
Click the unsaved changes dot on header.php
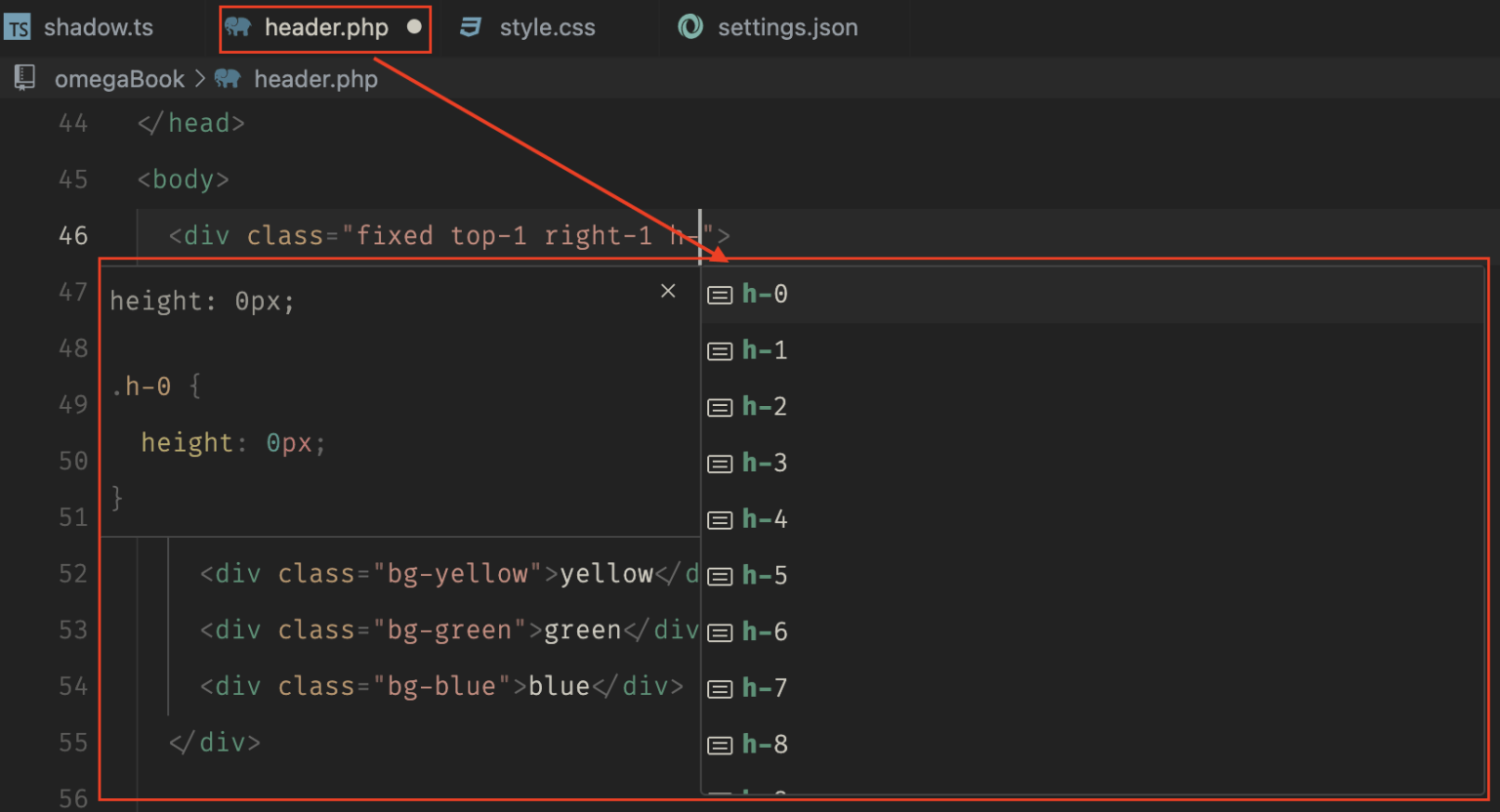tap(414, 27)
